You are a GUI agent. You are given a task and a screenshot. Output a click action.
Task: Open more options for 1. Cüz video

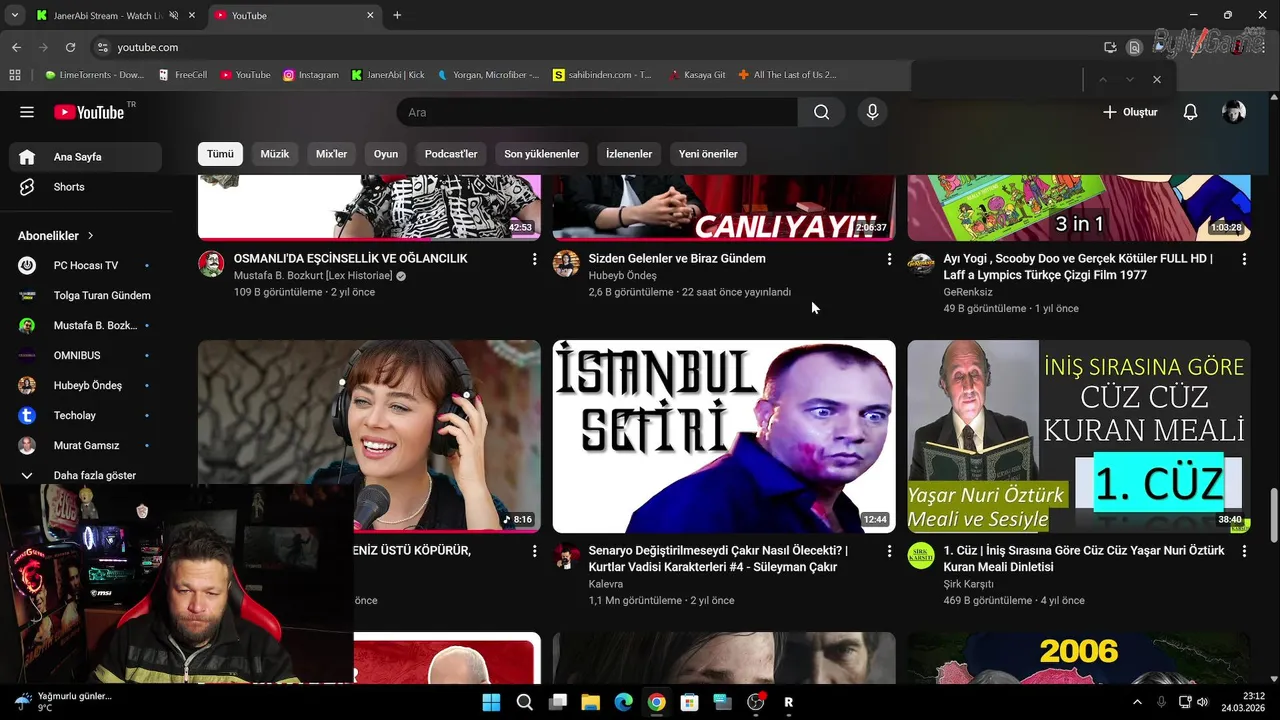(1244, 551)
